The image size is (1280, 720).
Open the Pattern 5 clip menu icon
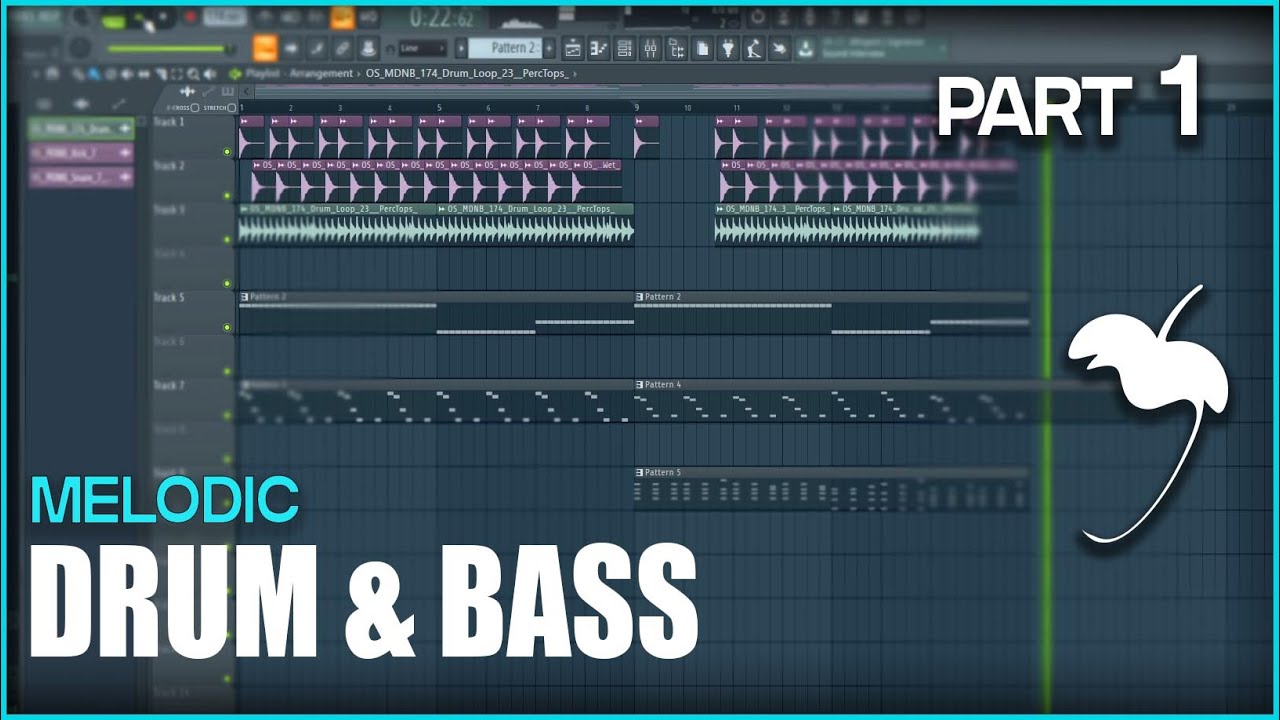(639, 472)
